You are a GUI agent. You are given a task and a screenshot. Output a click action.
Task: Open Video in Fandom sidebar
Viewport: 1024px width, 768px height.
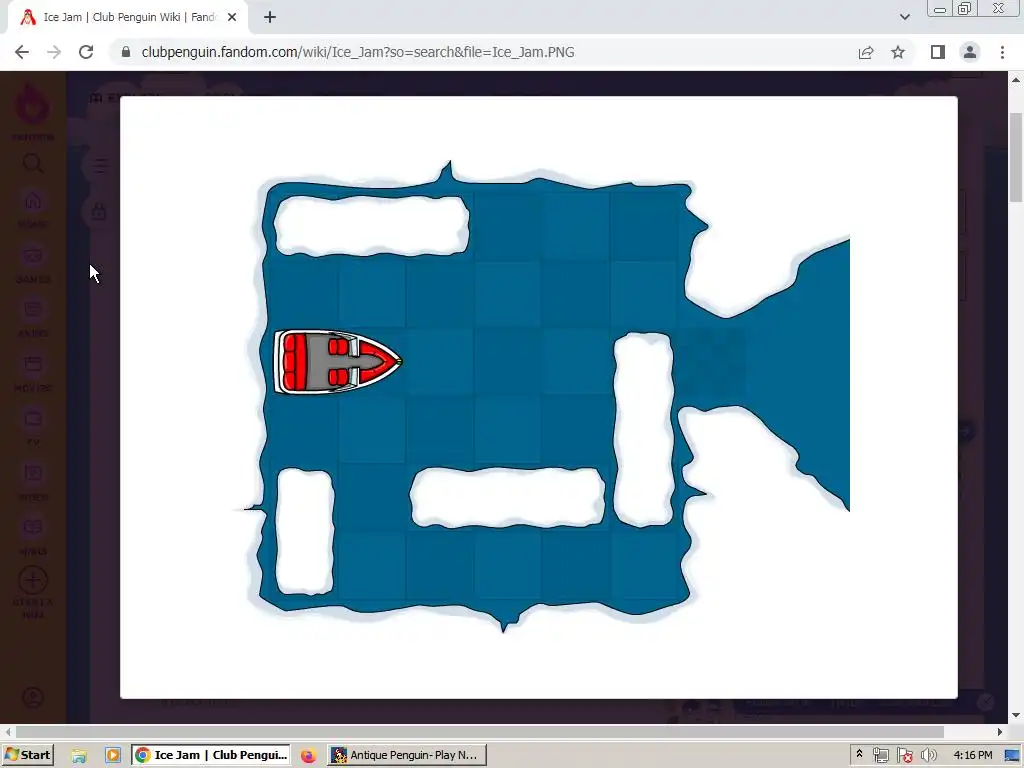[x=33, y=482]
